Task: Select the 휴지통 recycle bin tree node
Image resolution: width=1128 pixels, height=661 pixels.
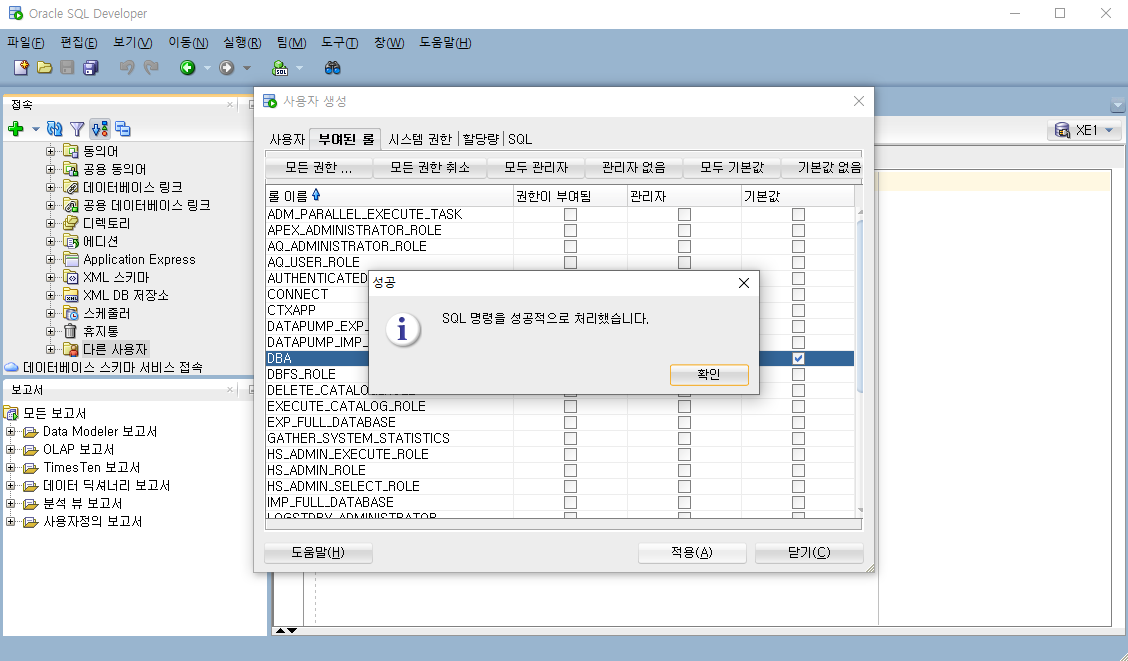Action: click(100, 332)
